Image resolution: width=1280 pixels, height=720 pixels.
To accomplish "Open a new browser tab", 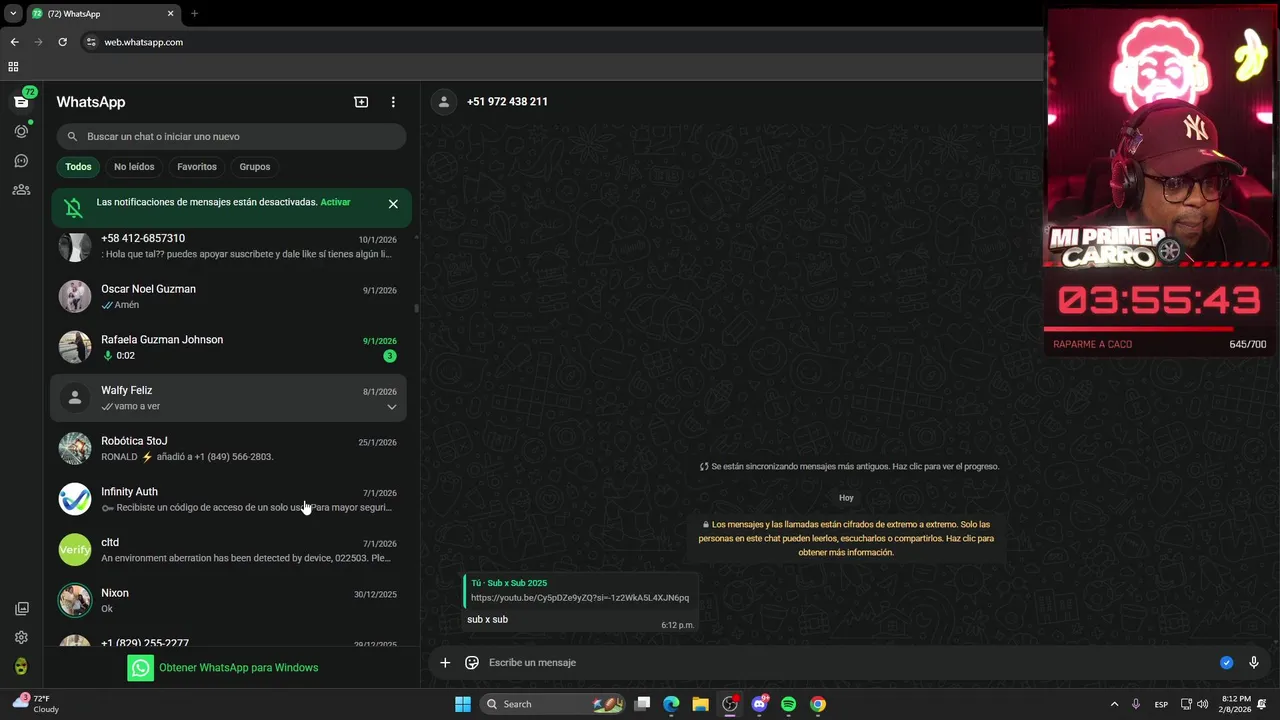I will (x=194, y=14).
